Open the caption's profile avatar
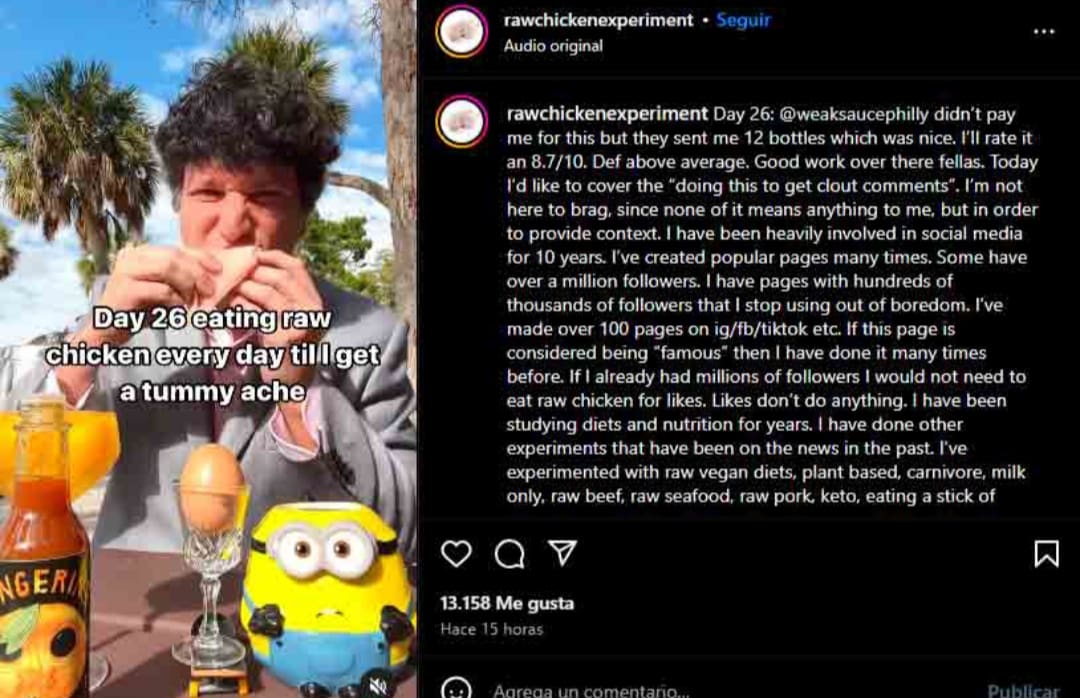1080x698 pixels. [x=461, y=122]
